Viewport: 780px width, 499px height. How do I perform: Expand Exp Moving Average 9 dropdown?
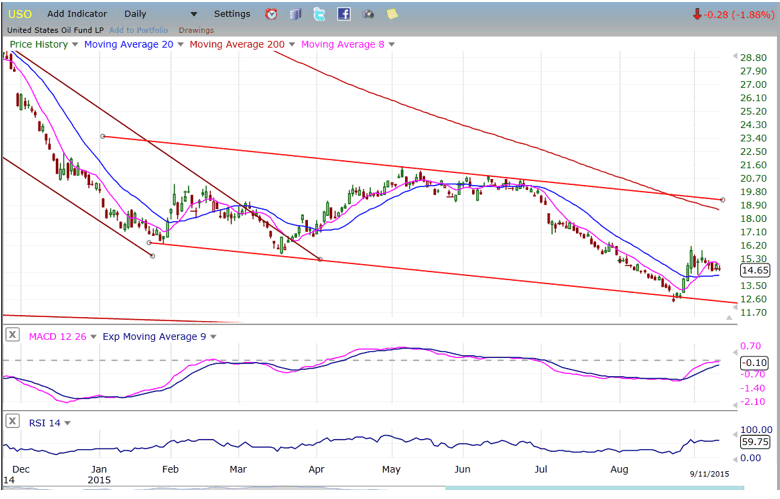[x=212, y=336]
